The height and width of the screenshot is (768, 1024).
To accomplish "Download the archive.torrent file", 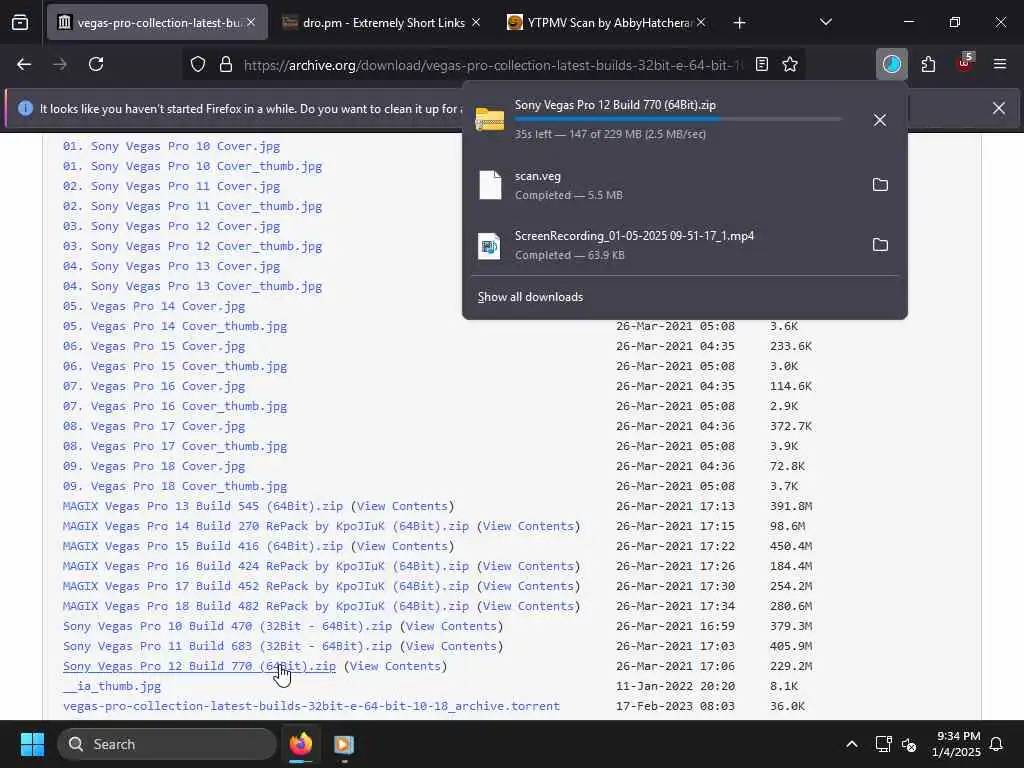I will pyautogui.click(x=311, y=707).
